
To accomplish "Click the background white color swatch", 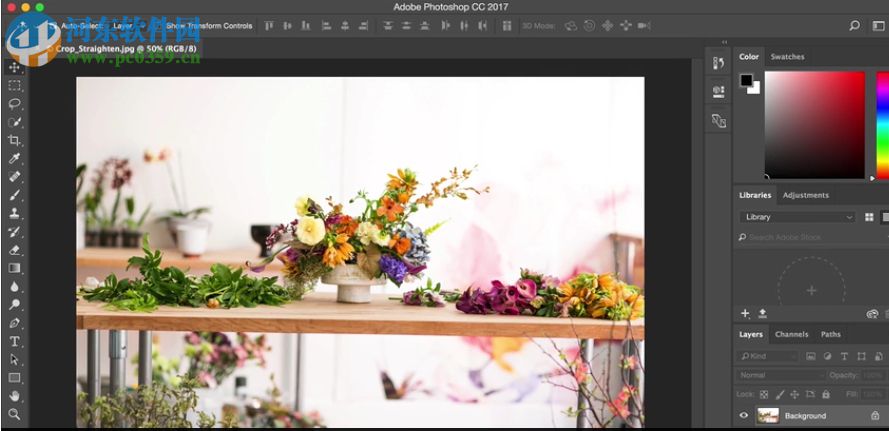I will click(x=755, y=89).
